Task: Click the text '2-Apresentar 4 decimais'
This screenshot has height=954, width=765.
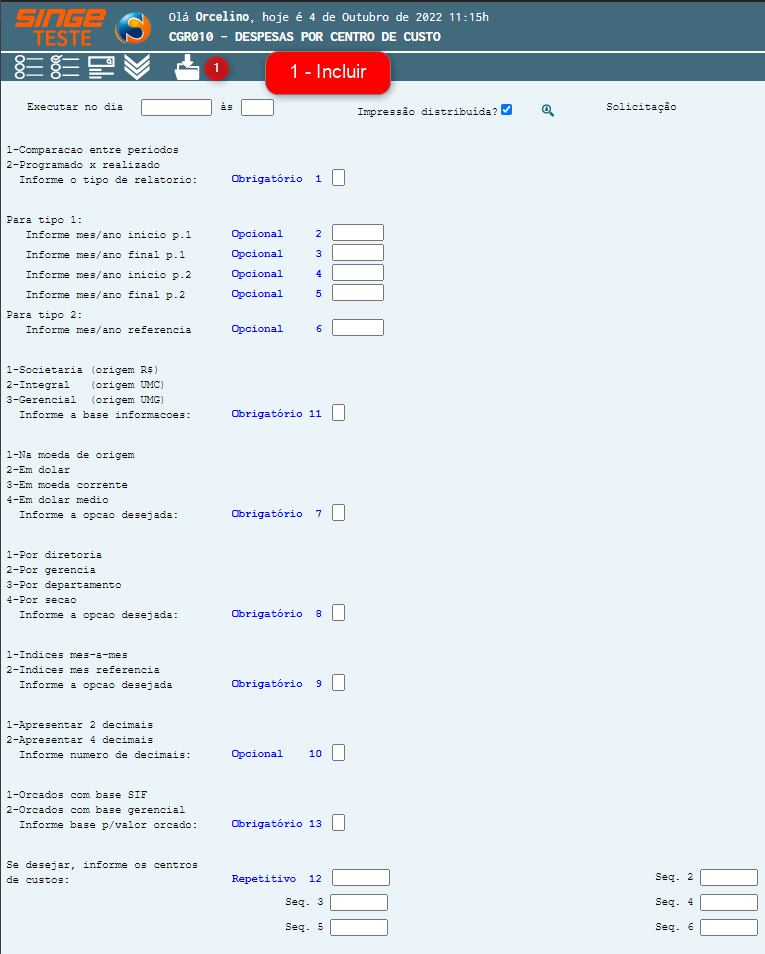Action: [x=80, y=740]
